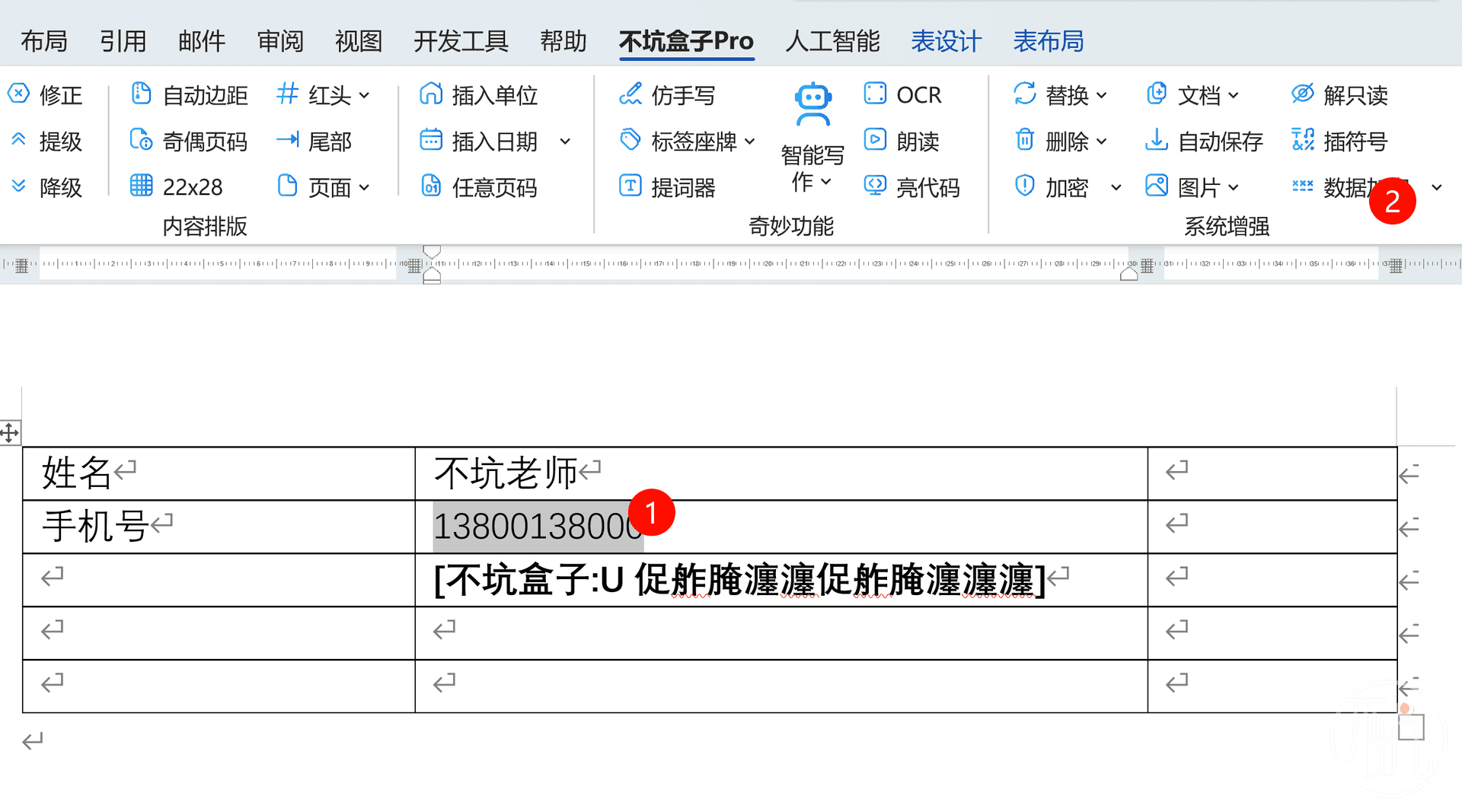Switch to the 布局 tab

(x=44, y=41)
